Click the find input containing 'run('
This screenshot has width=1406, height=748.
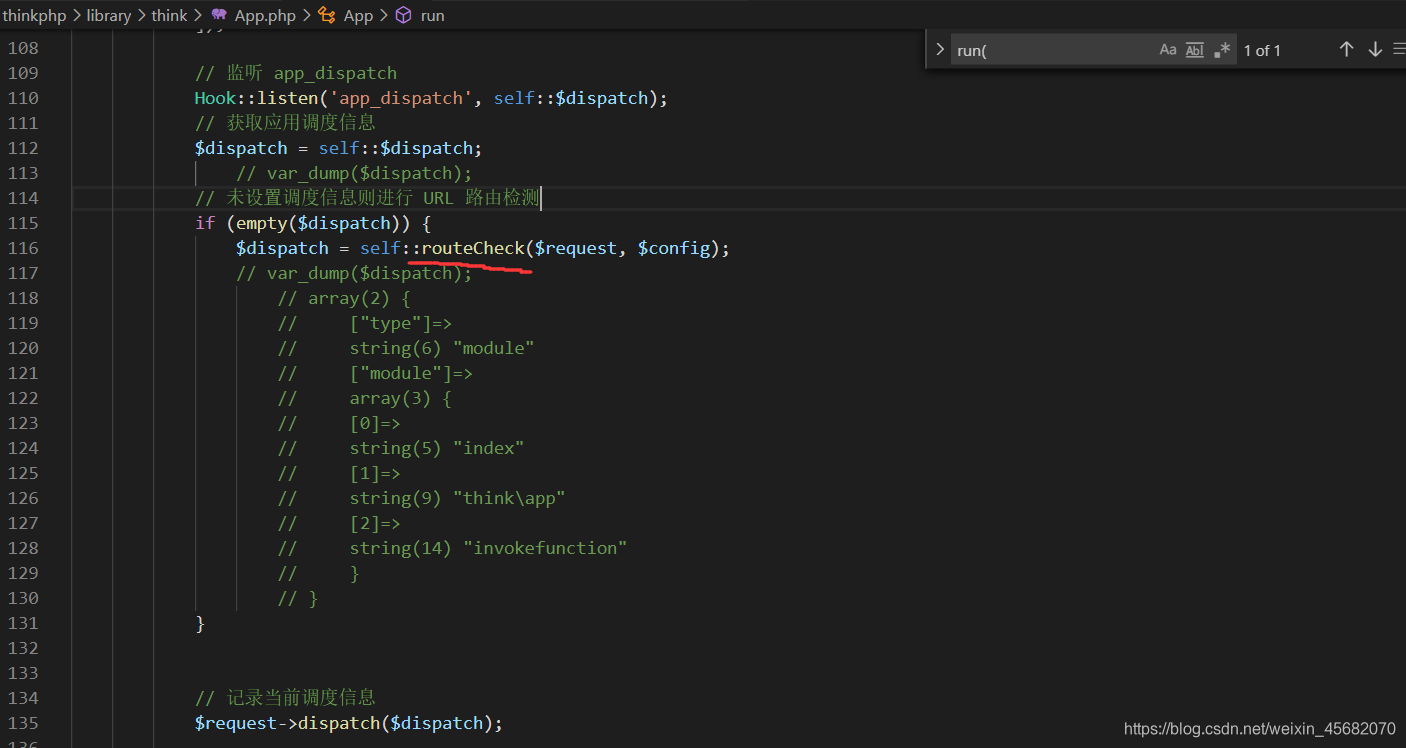click(x=1050, y=50)
